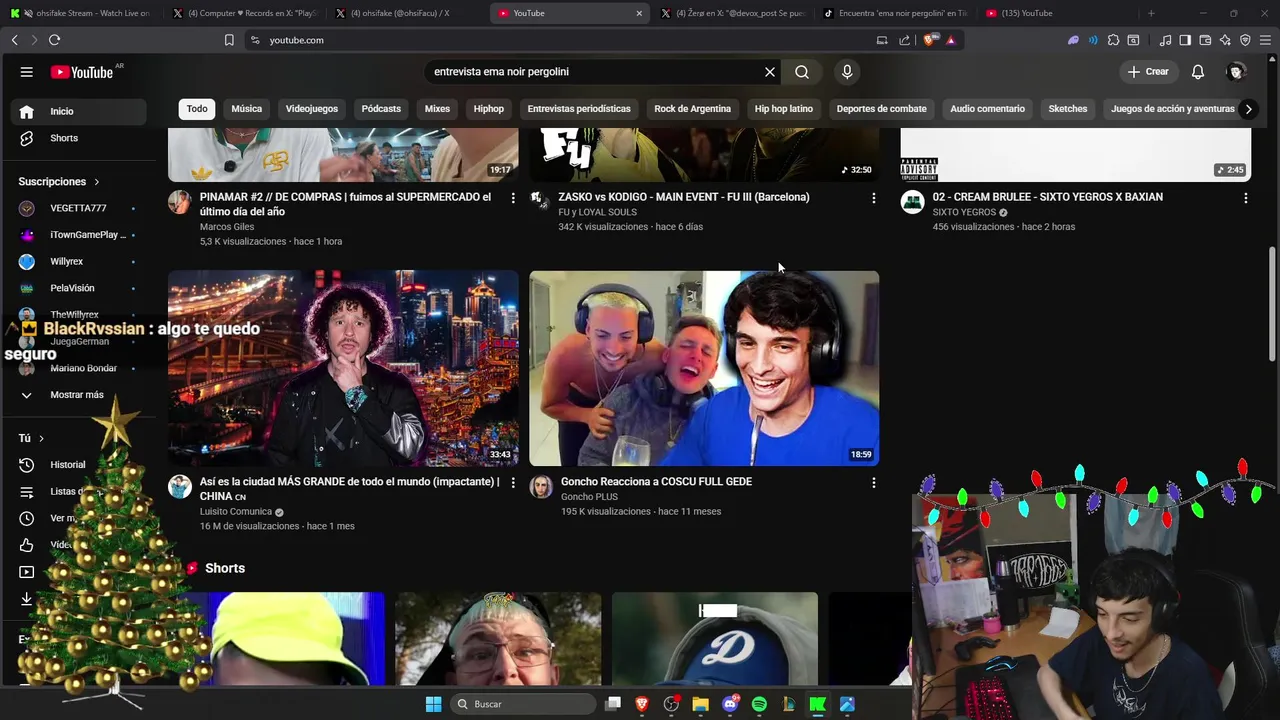Open VEGETTA777 subscription channel
1280x720 pixels.
point(79,208)
